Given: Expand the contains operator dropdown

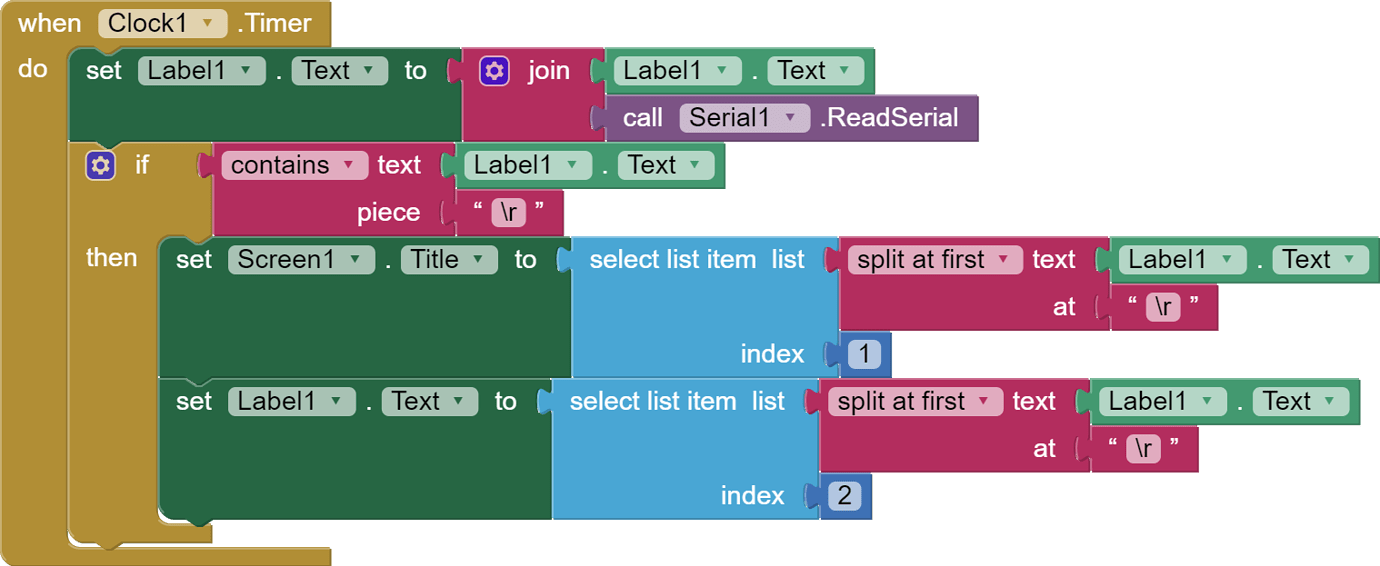Looking at the screenshot, I should pos(292,165).
